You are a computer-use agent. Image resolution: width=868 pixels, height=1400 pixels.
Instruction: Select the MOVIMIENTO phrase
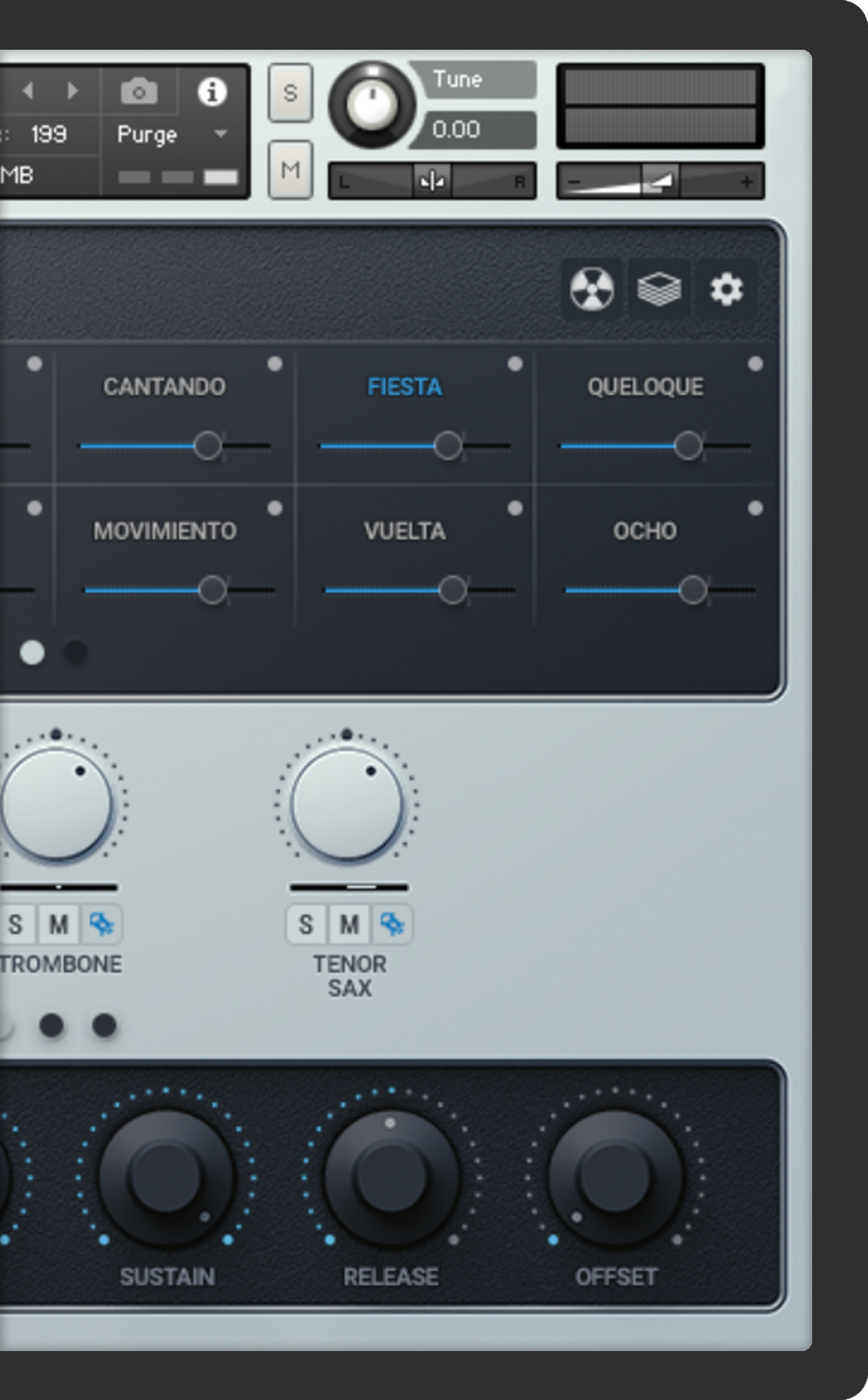[x=164, y=531]
